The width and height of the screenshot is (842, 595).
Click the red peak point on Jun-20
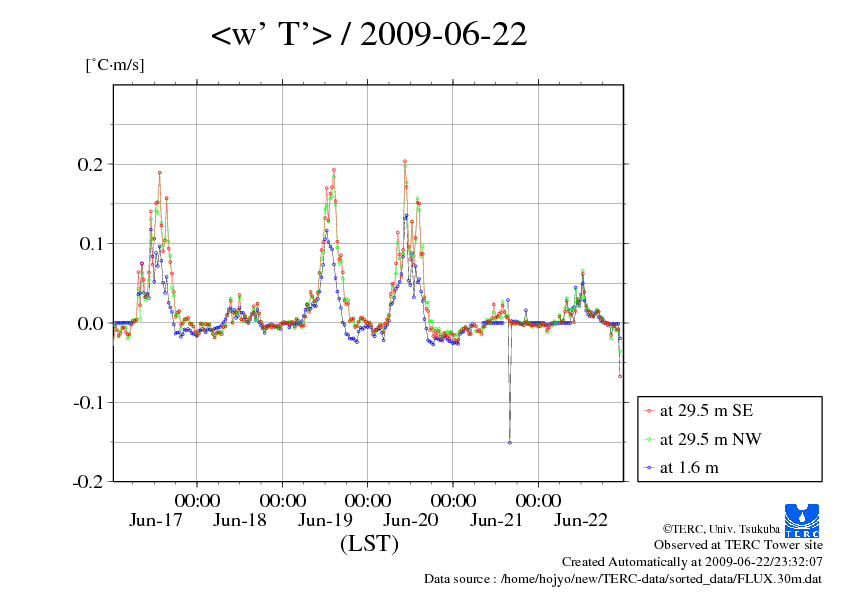(x=405, y=161)
